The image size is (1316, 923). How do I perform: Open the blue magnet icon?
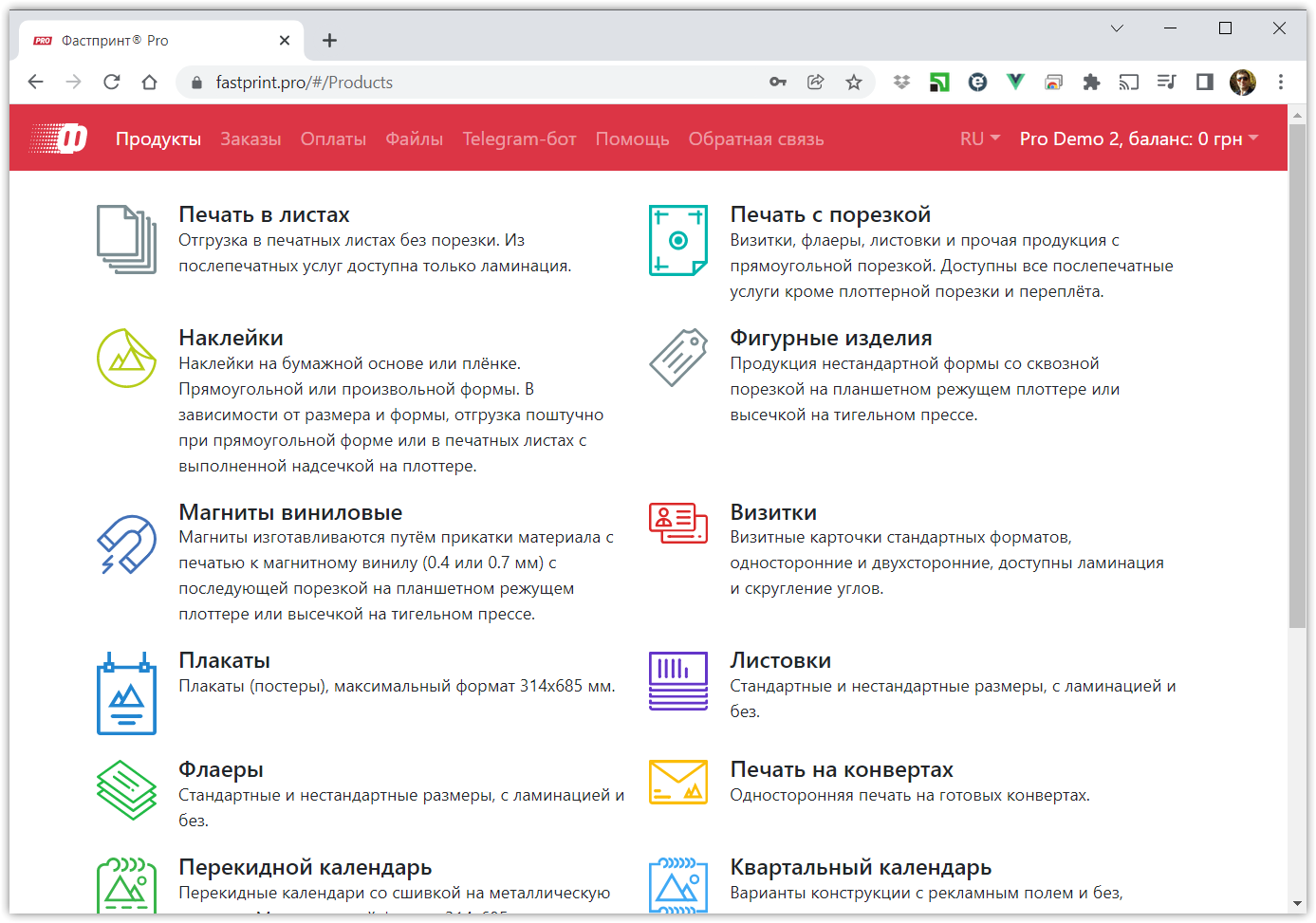(126, 544)
